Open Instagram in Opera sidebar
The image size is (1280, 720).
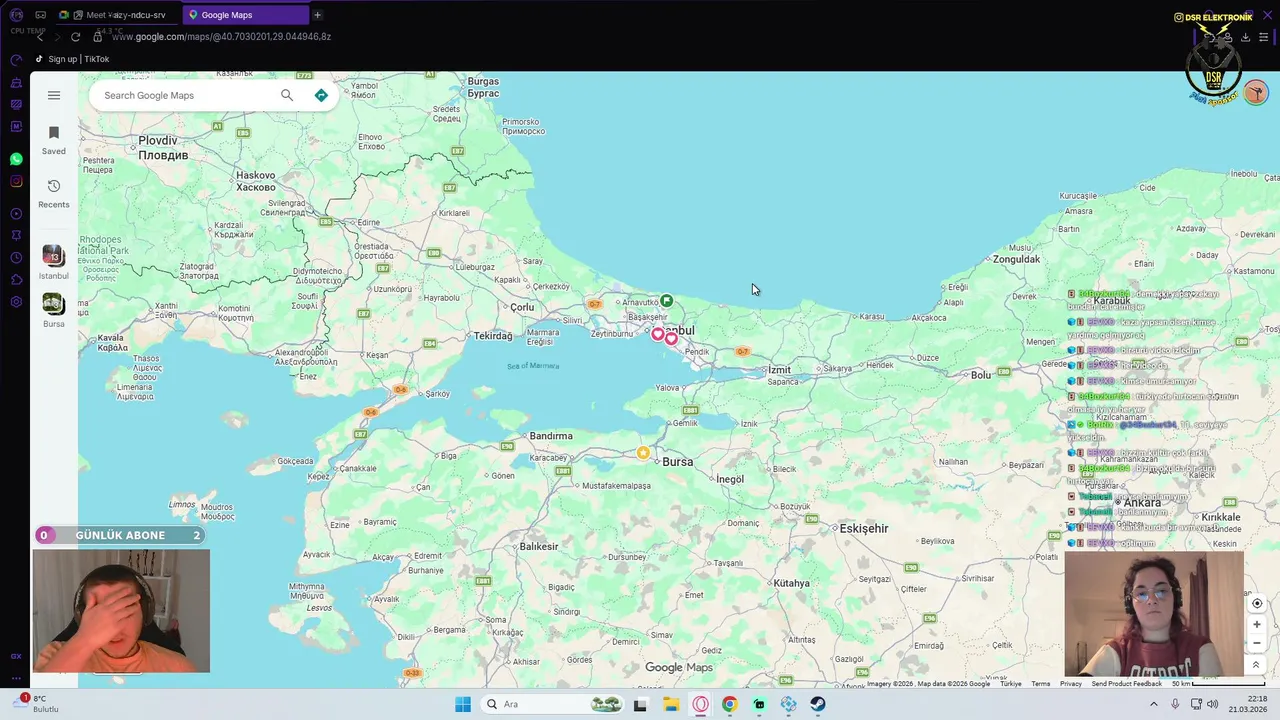tap(16, 181)
